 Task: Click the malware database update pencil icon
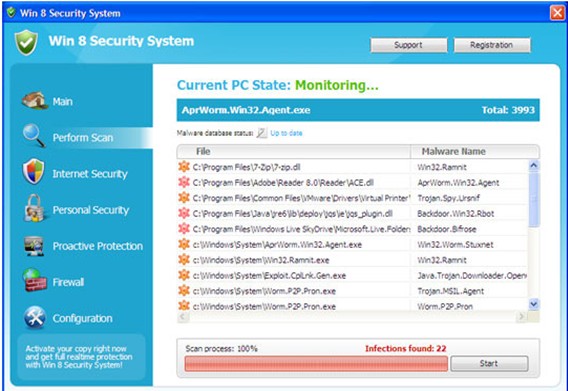pyautogui.click(x=261, y=133)
